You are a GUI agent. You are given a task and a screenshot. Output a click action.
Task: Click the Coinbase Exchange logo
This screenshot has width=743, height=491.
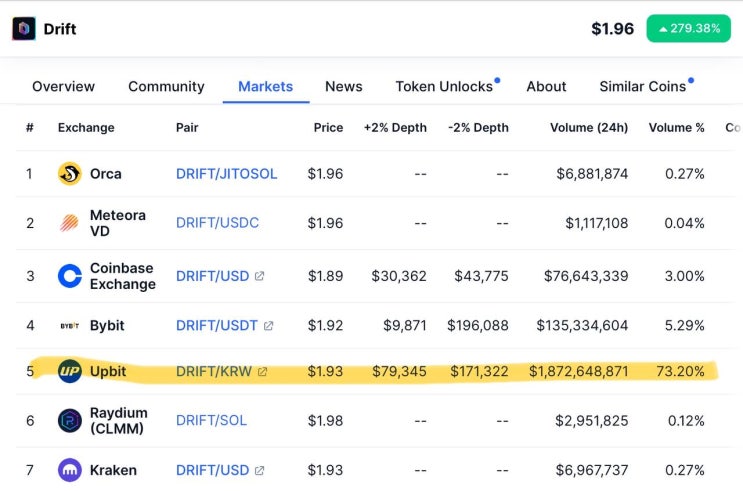[x=70, y=276]
